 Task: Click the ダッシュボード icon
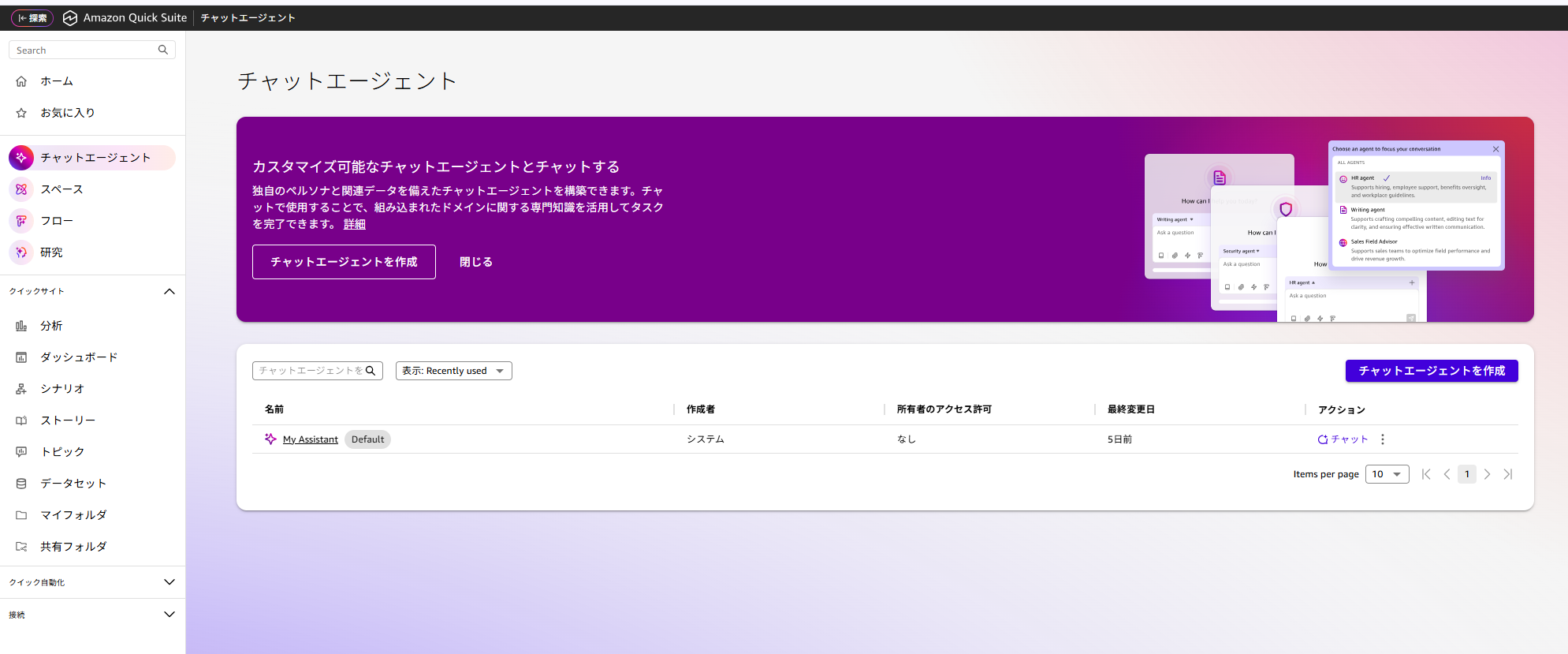(21, 357)
